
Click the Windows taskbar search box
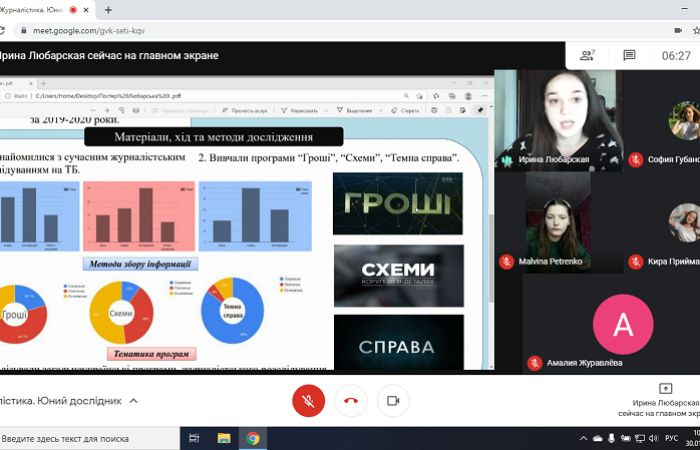[90, 438]
